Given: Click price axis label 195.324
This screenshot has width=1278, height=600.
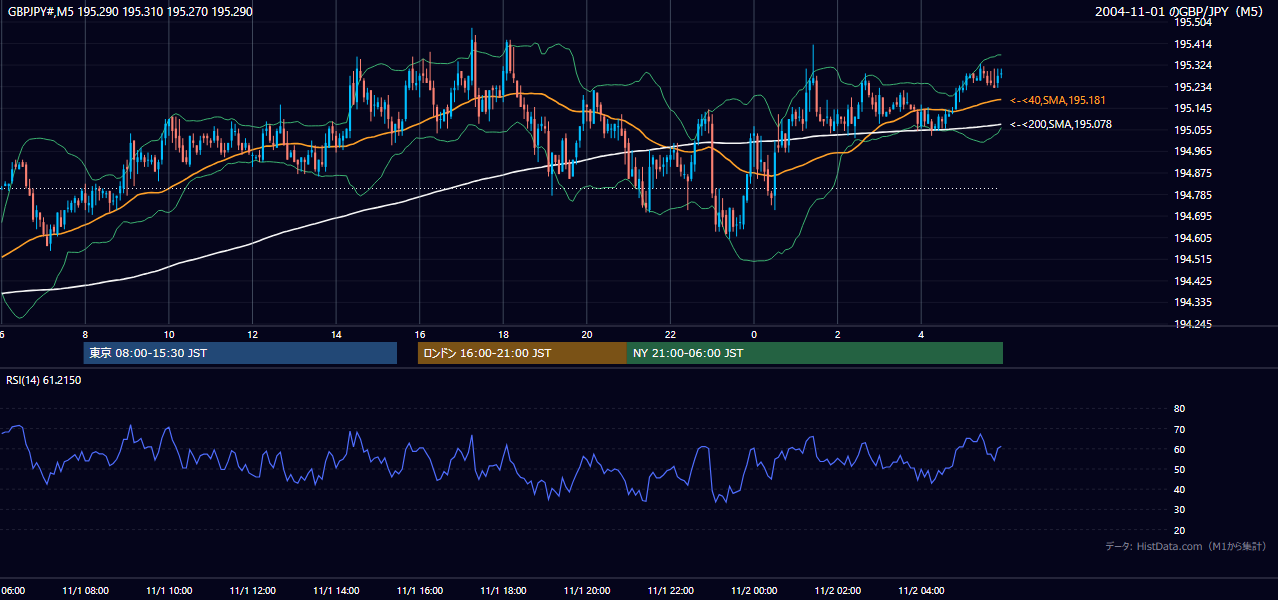Looking at the screenshot, I should coord(1193,65).
